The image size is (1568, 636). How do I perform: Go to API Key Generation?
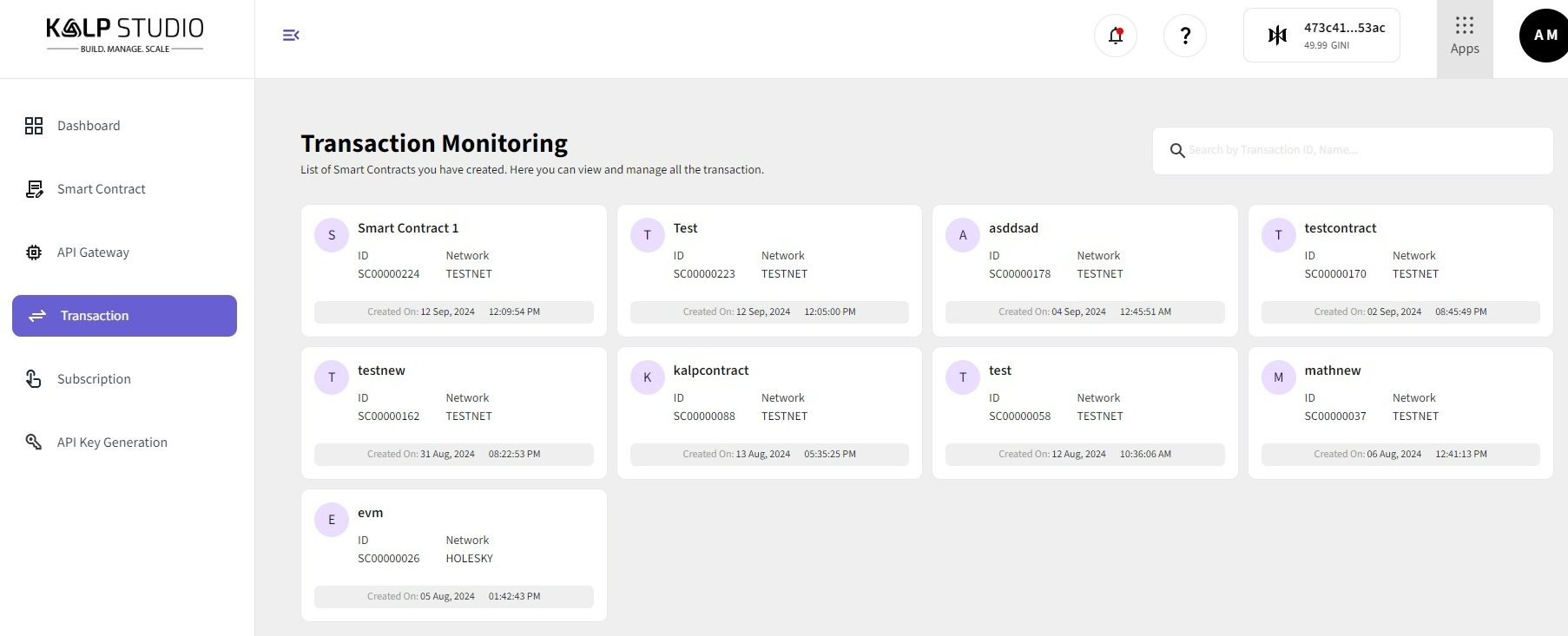(x=112, y=443)
